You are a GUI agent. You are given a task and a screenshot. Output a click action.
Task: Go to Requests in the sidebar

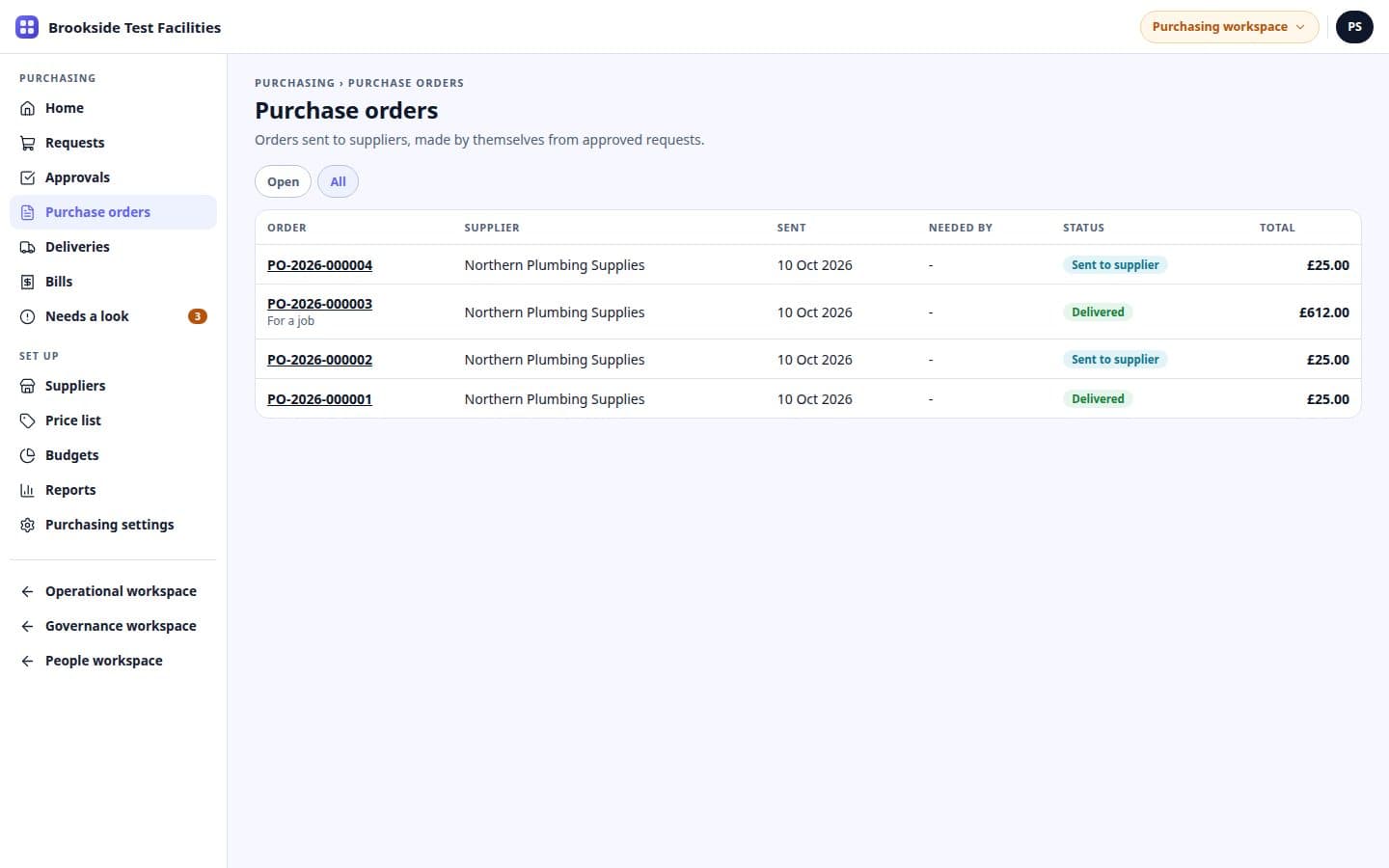[x=113, y=143]
